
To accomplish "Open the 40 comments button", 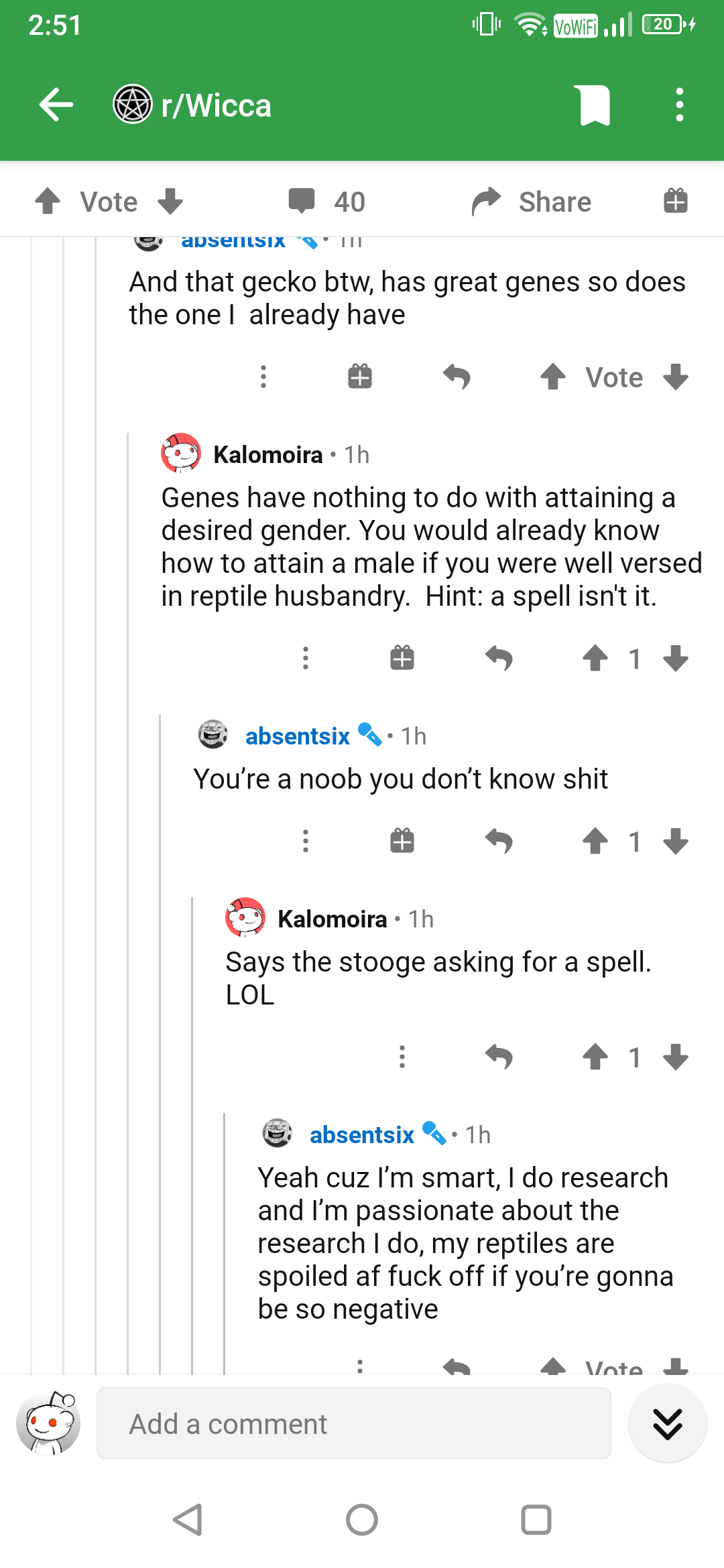I will pos(327,201).
